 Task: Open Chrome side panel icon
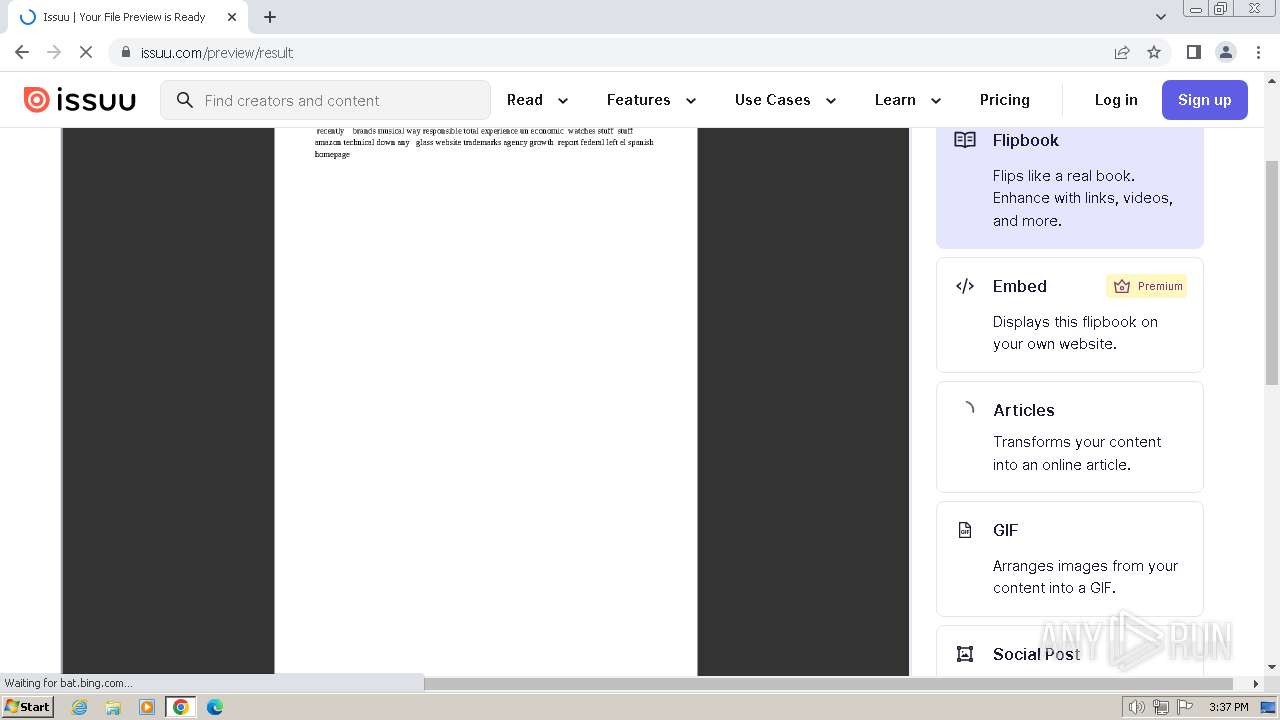(x=1193, y=52)
